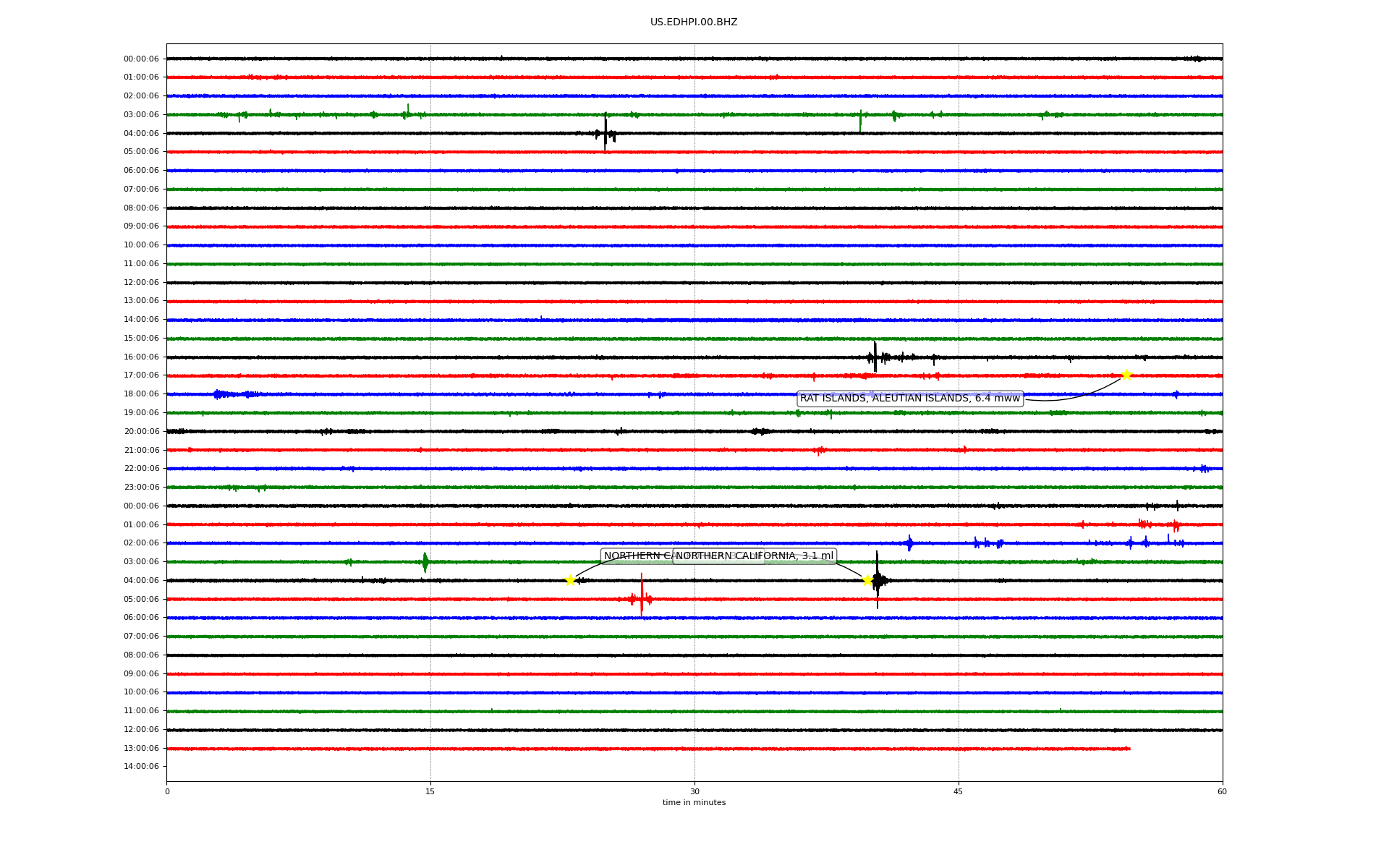Viewport: 1389px width, 868px height.
Task: Click the 20:00:06 time label on the left axis
Action: pos(141,431)
